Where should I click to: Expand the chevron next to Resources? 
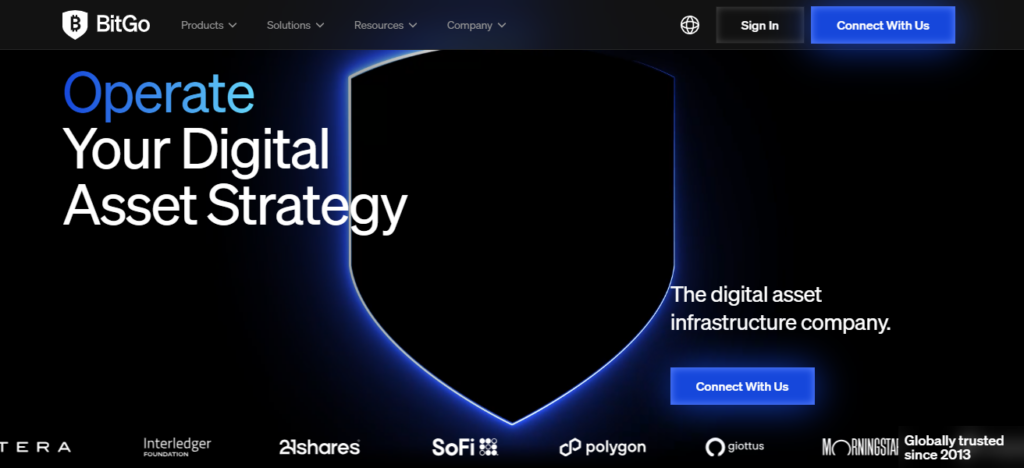(x=413, y=25)
